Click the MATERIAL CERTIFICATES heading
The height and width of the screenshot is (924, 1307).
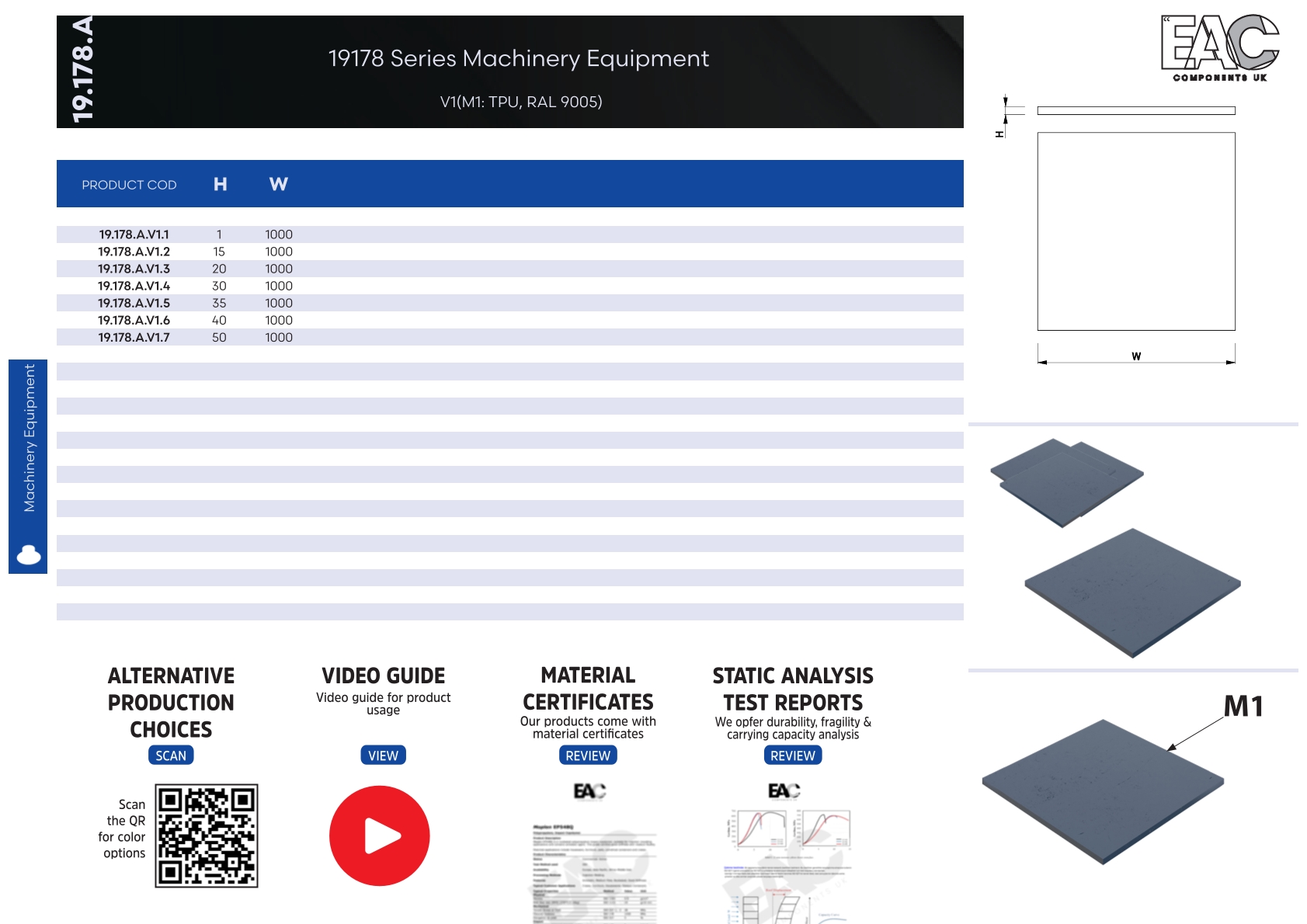pos(588,689)
